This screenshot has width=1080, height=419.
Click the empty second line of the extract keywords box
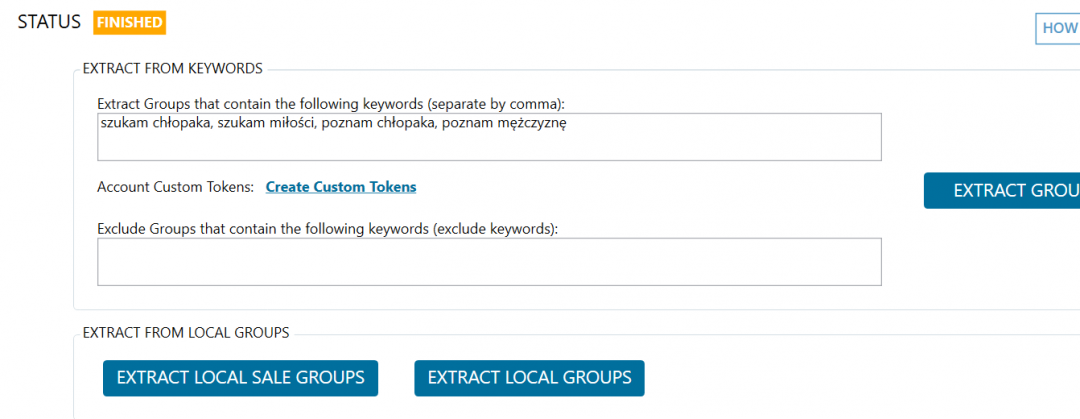[x=489, y=146]
